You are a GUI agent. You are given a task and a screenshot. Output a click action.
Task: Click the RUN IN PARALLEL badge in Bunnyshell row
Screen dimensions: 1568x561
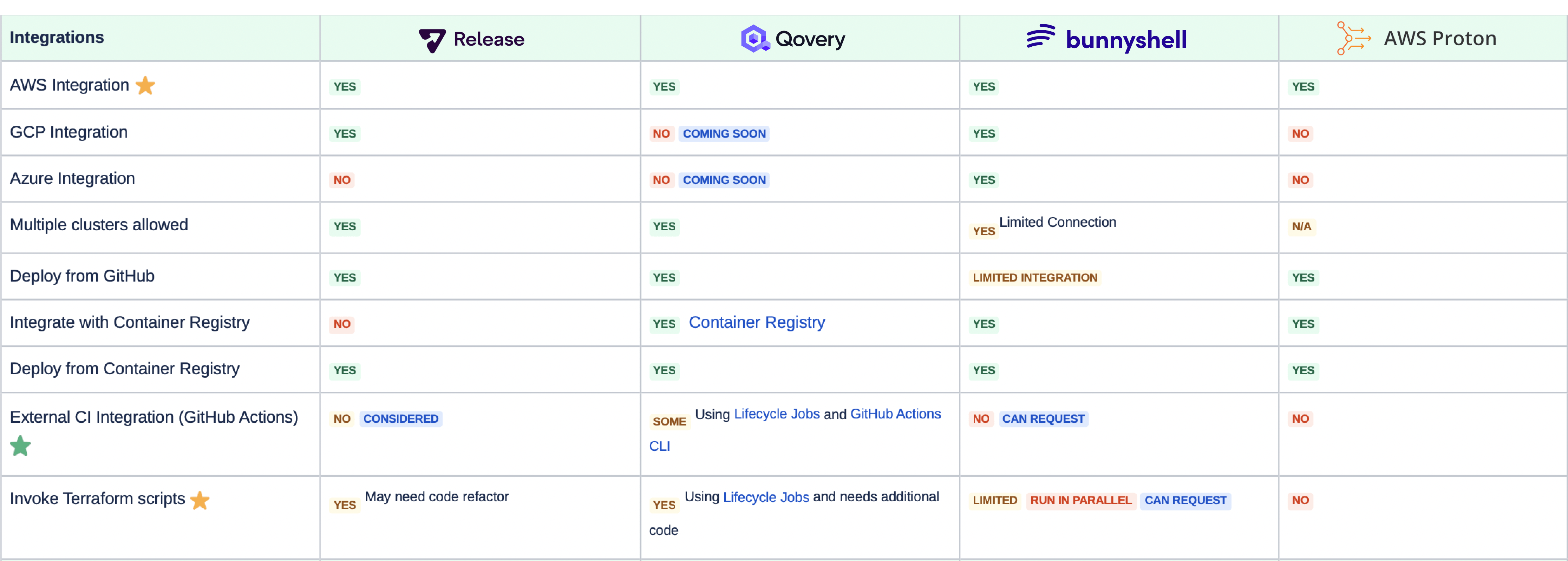pyautogui.click(x=1079, y=499)
